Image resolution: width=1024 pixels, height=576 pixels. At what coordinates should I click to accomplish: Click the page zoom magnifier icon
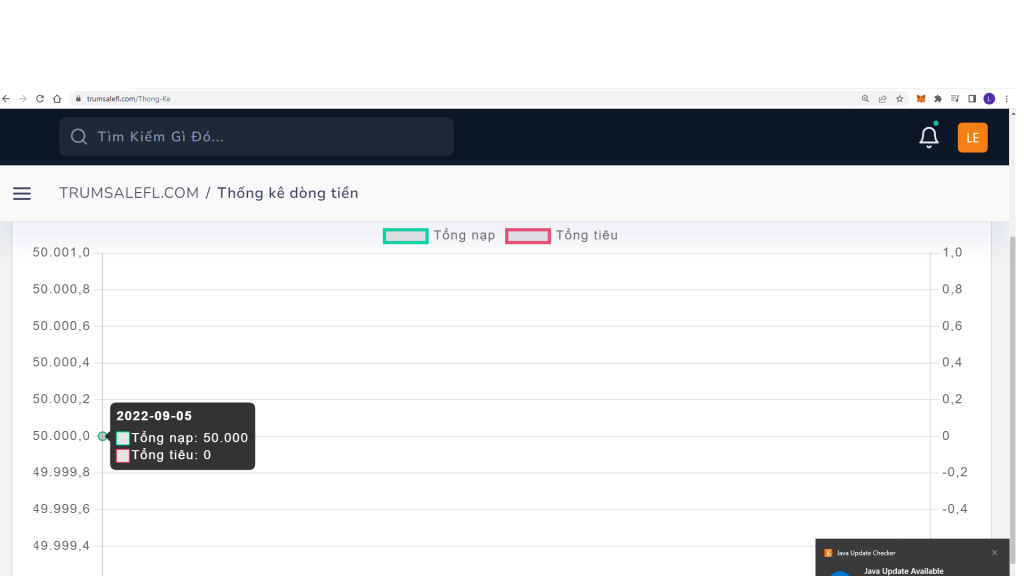point(865,99)
